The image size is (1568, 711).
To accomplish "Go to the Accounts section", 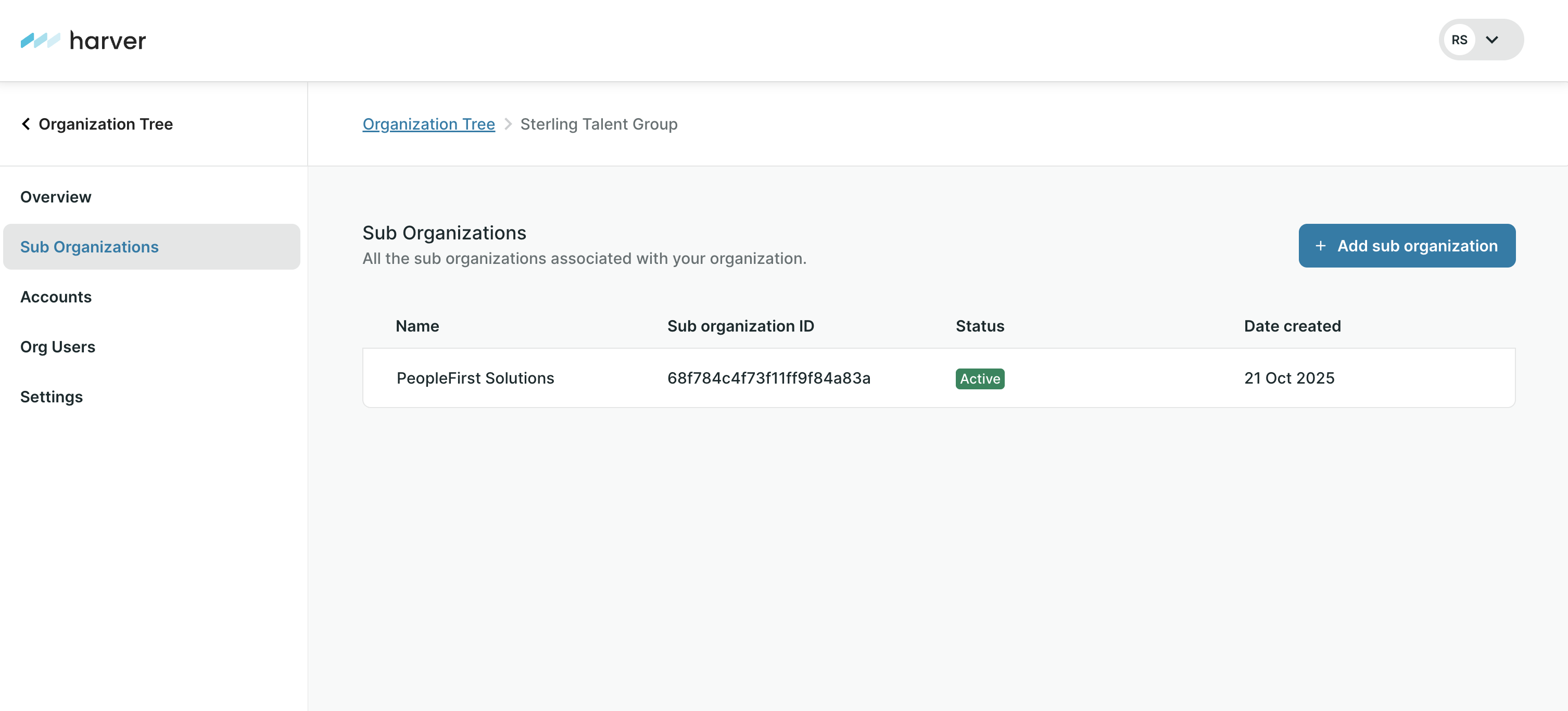I will pyautogui.click(x=56, y=297).
